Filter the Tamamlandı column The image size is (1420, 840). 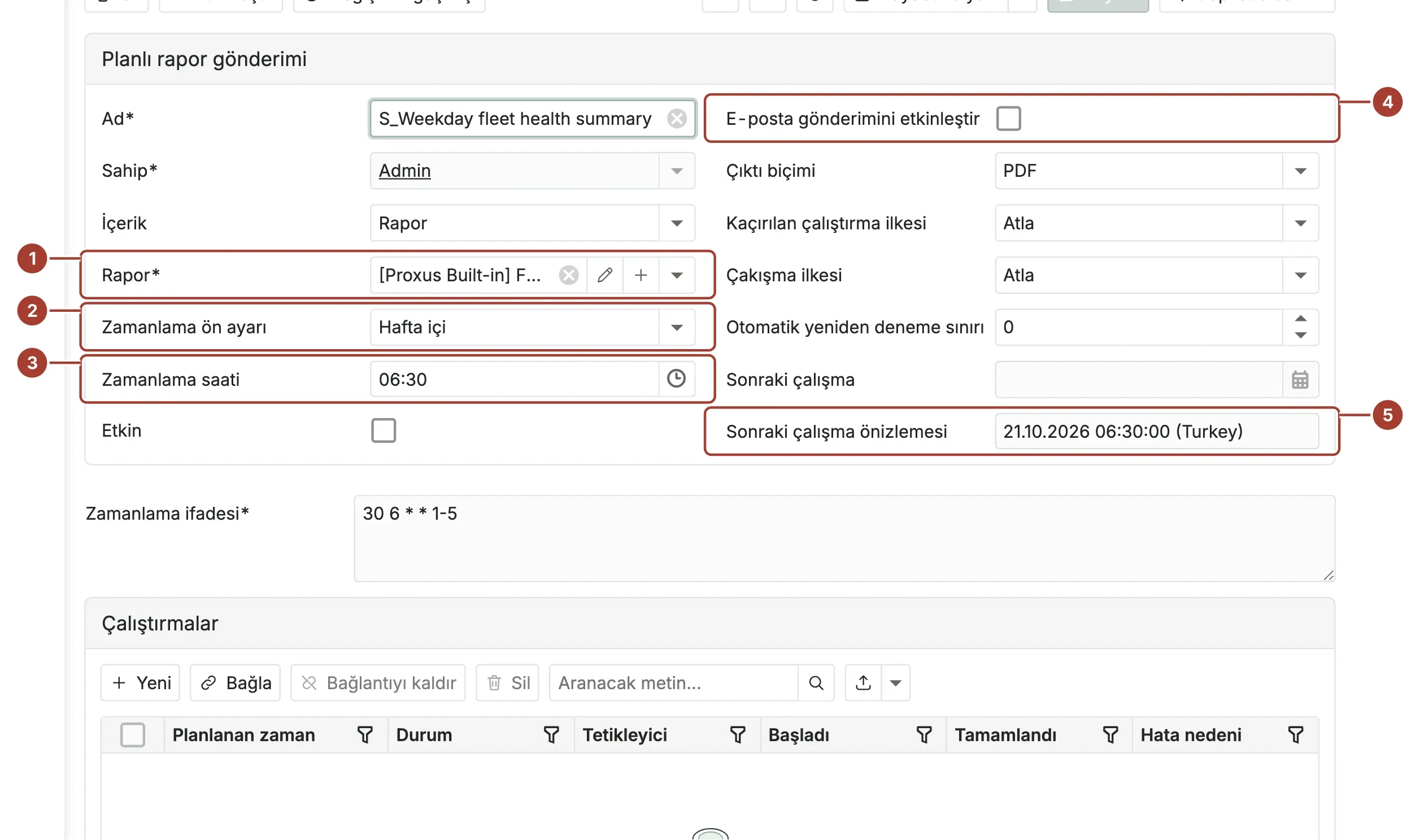1110,735
